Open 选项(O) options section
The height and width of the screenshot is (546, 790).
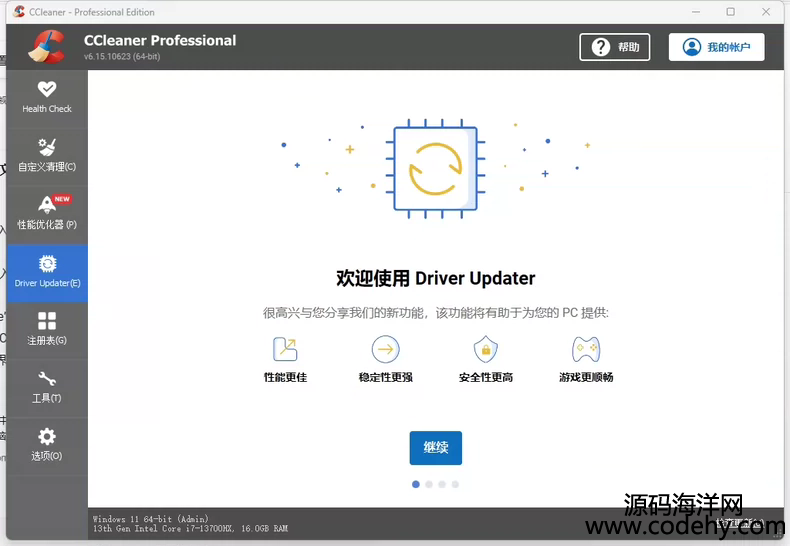click(x=47, y=446)
